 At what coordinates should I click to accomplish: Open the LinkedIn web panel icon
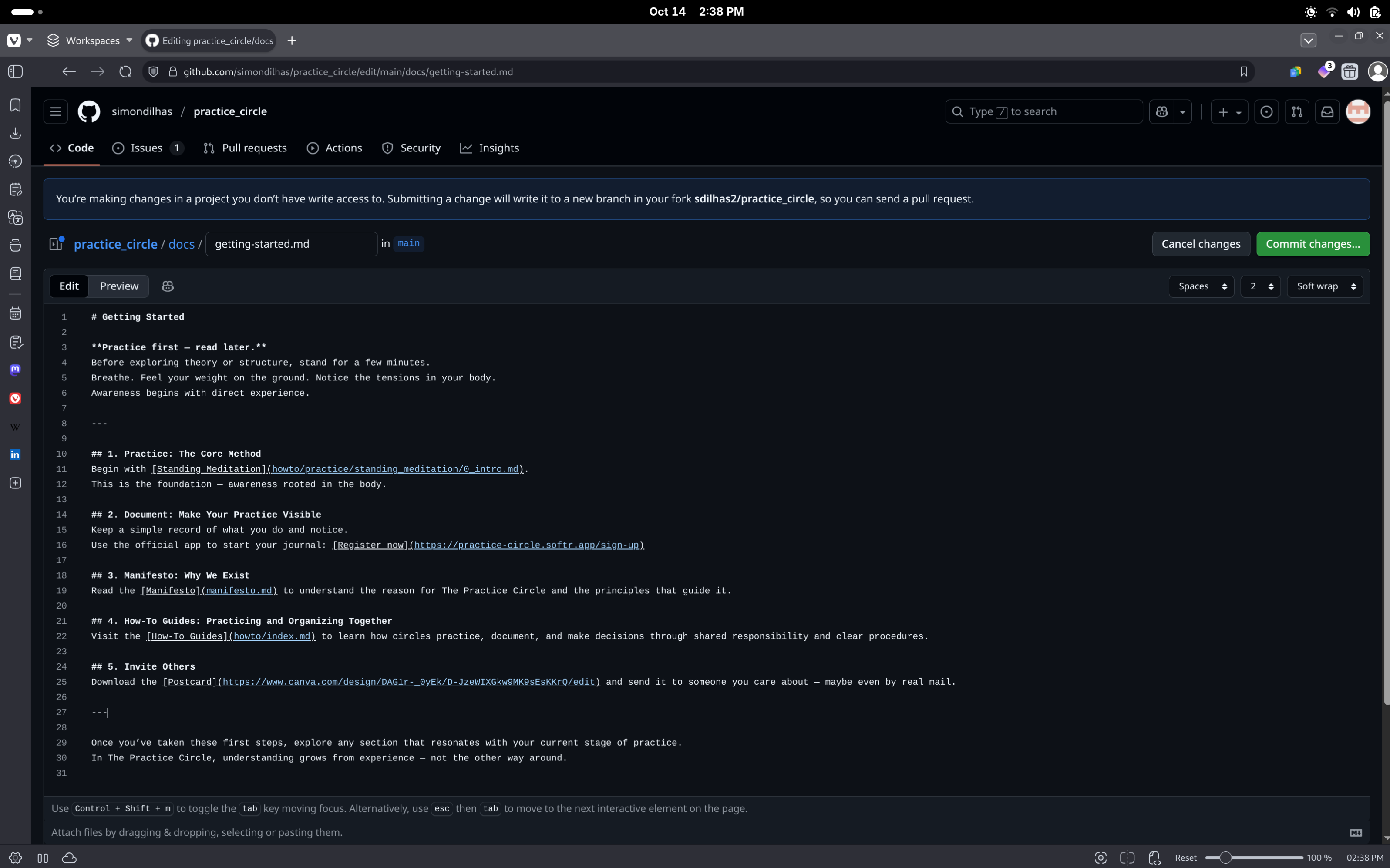16,454
